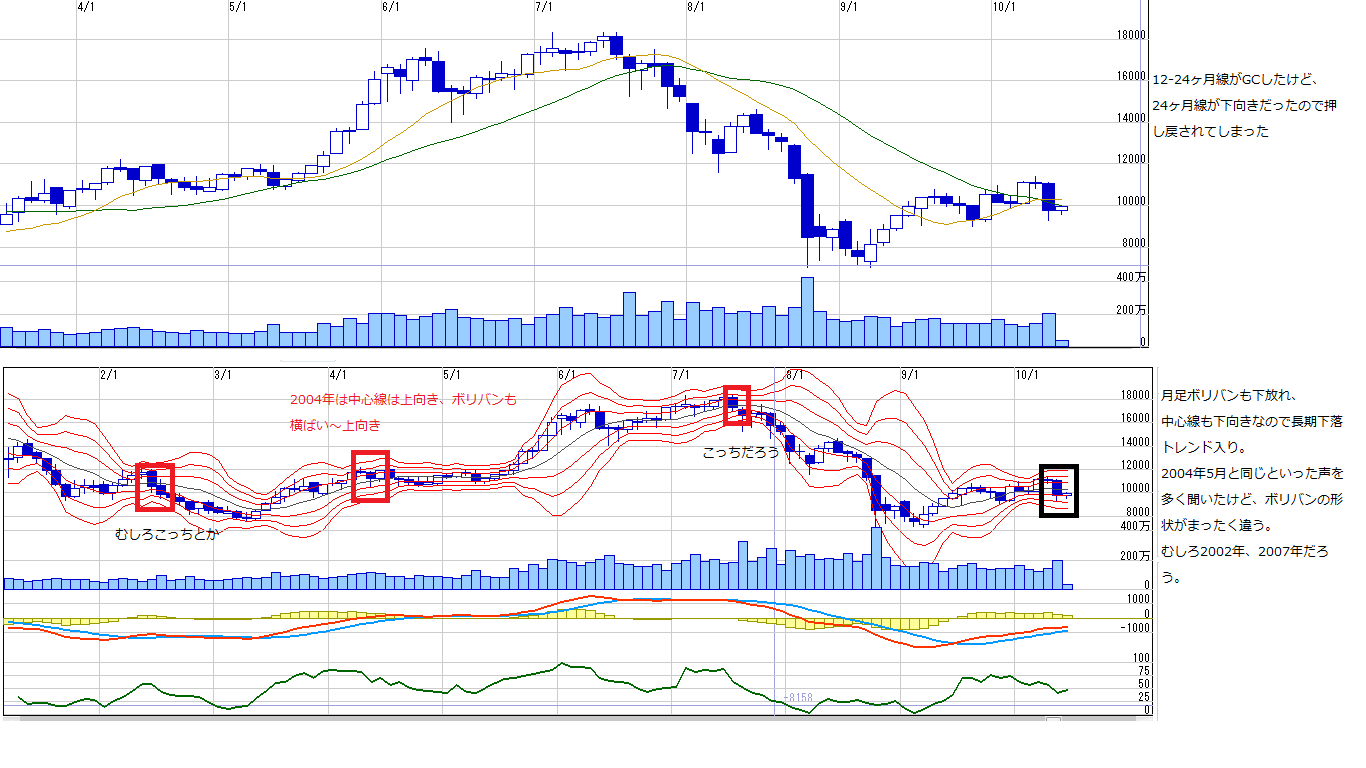Select the 6/1 date label on upper chart

click(391, 7)
